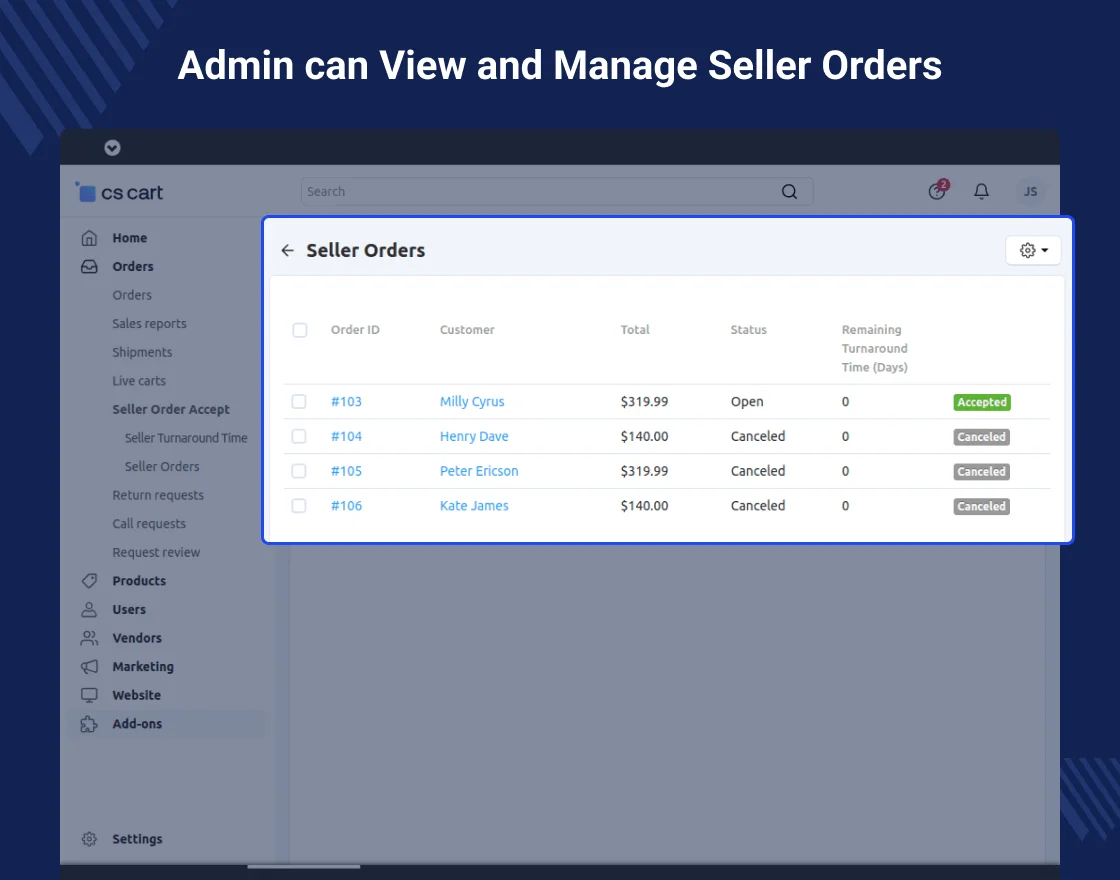The width and height of the screenshot is (1120, 880).
Task: Go to Sales reports in sidebar
Action: [149, 324]
